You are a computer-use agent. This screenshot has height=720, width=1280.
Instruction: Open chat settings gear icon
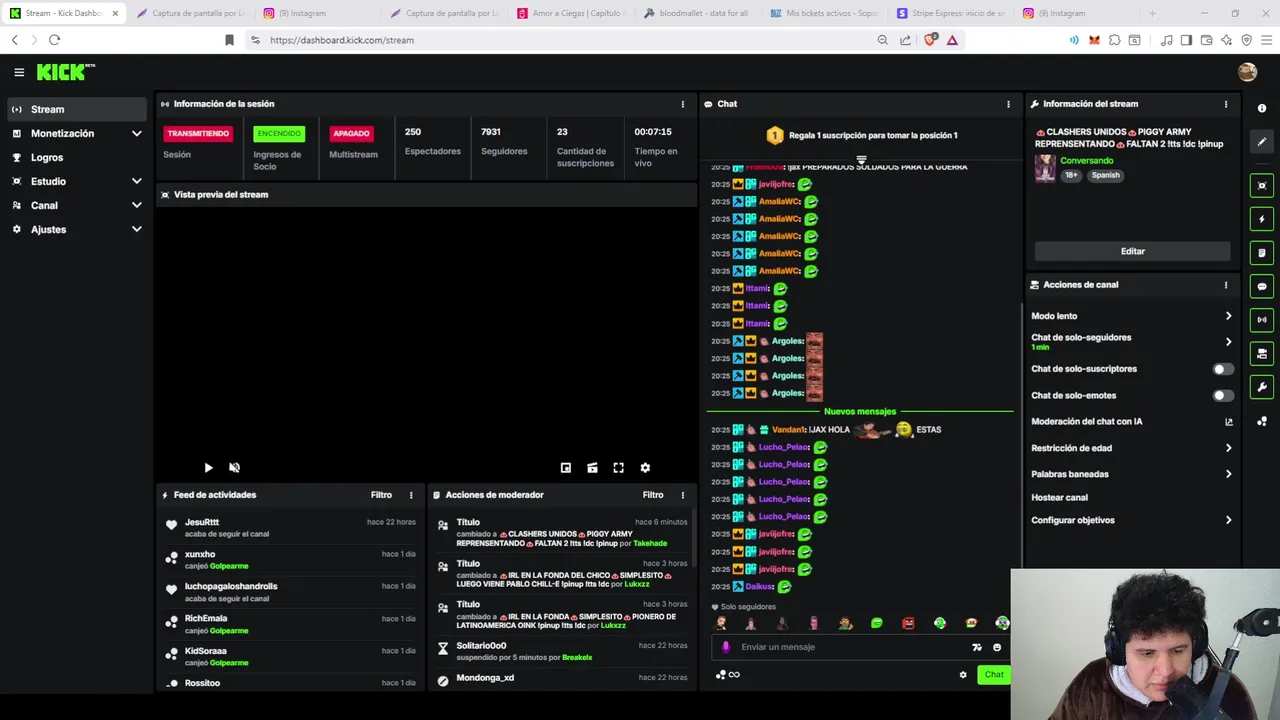pos(963,675)
